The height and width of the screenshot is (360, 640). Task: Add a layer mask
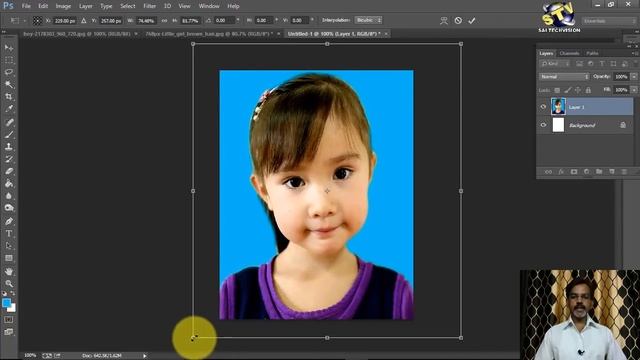574,172
